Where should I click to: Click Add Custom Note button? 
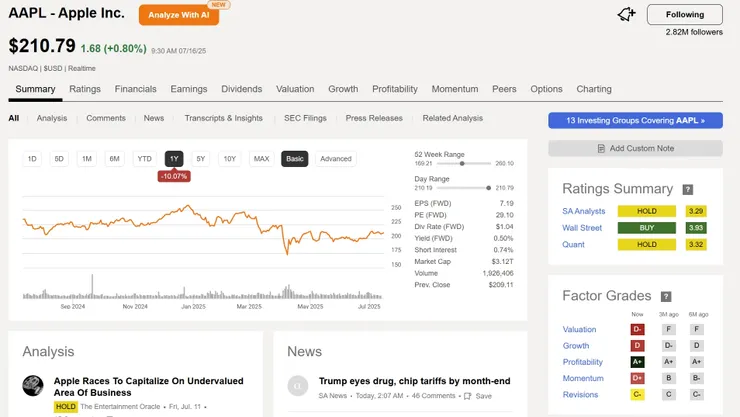635,148
